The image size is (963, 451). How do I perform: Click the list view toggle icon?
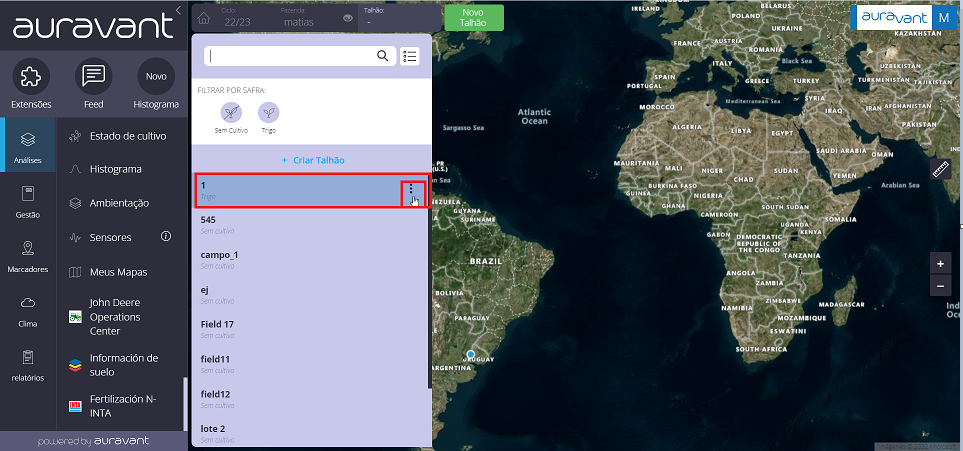[410, 56]
